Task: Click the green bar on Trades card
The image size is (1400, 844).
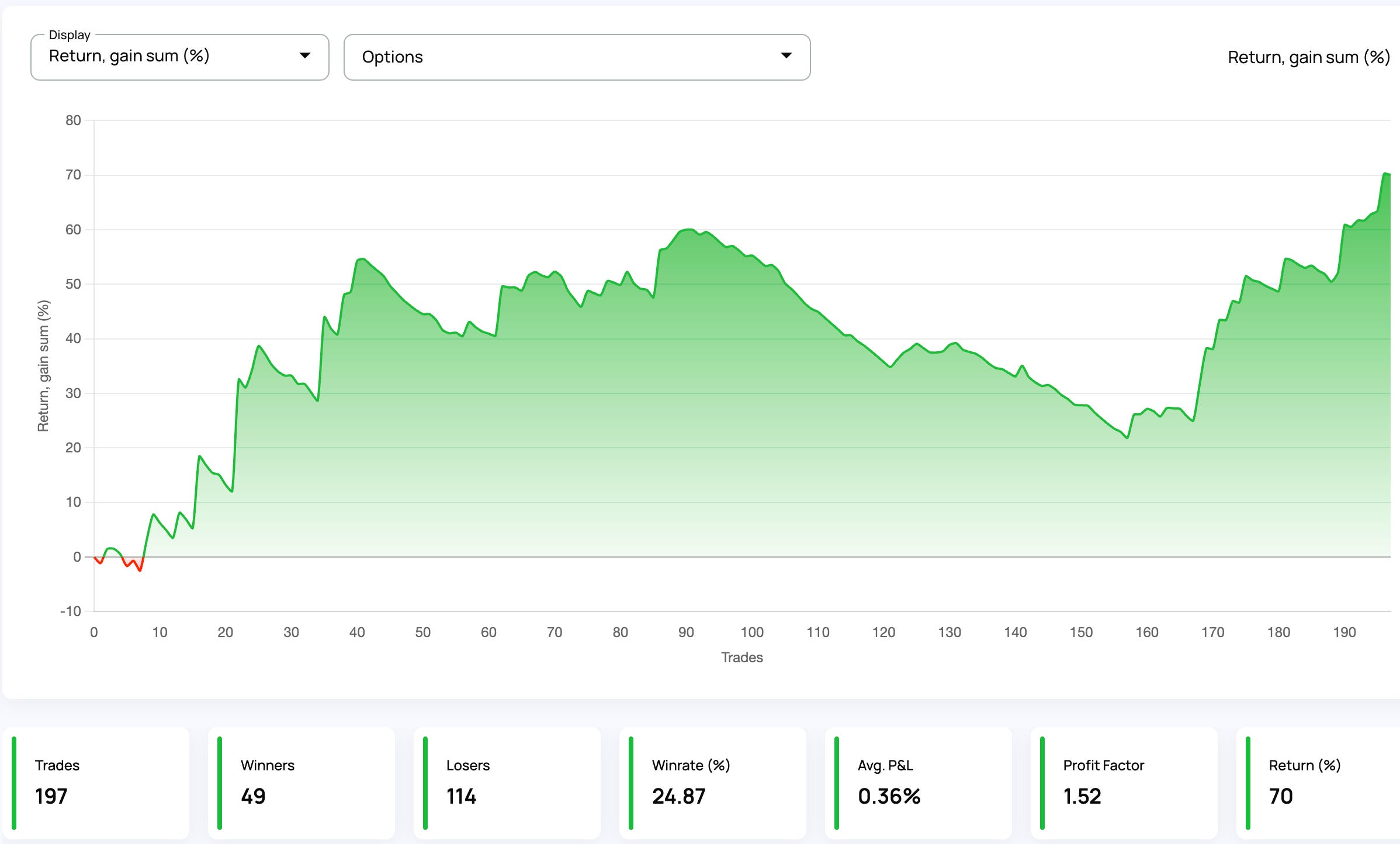Action: 14,782
